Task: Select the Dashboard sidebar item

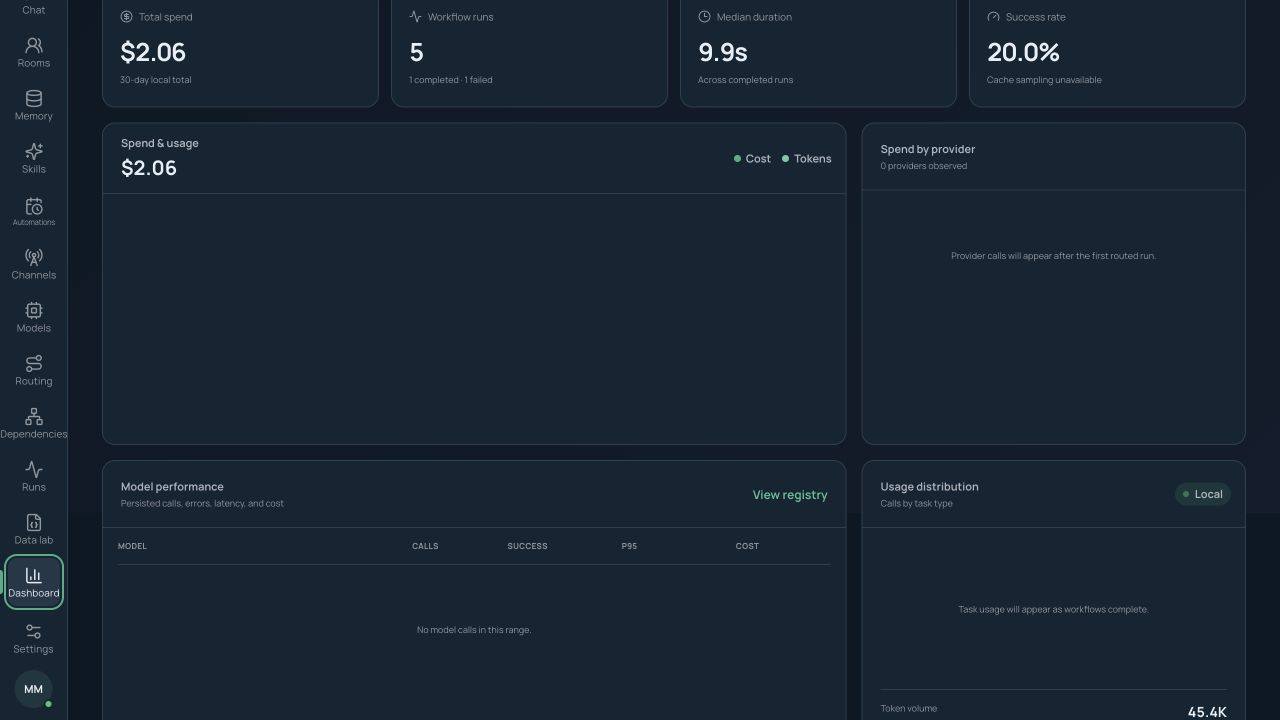Action: pyautogui.click(x=33, y=583)
